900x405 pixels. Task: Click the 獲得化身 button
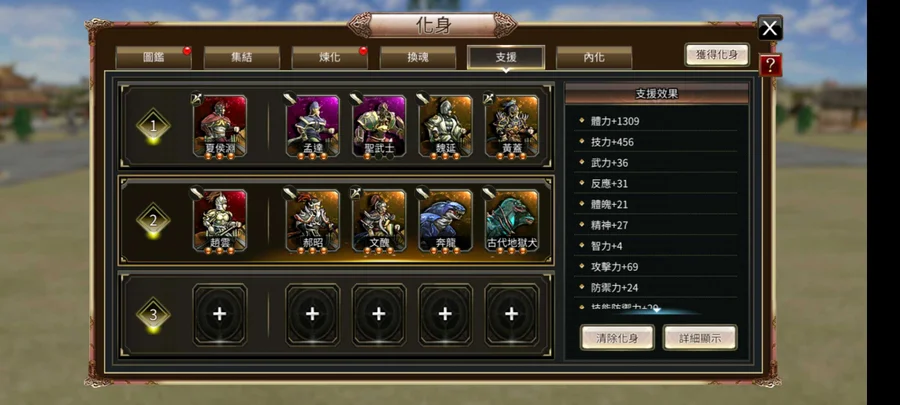(x=717, y=55)
